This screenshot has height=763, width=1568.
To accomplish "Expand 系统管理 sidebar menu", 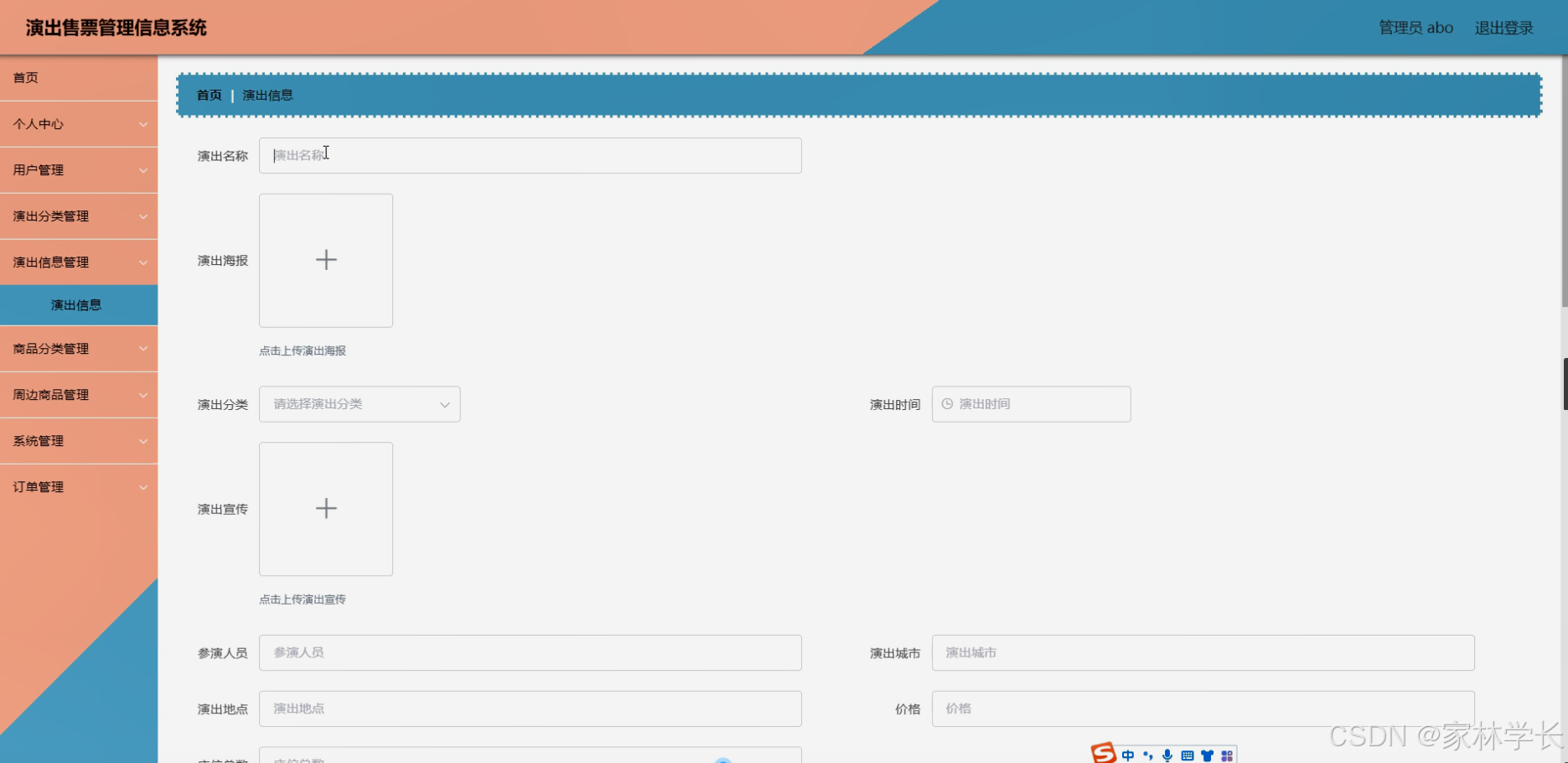I will pos(79,441).
